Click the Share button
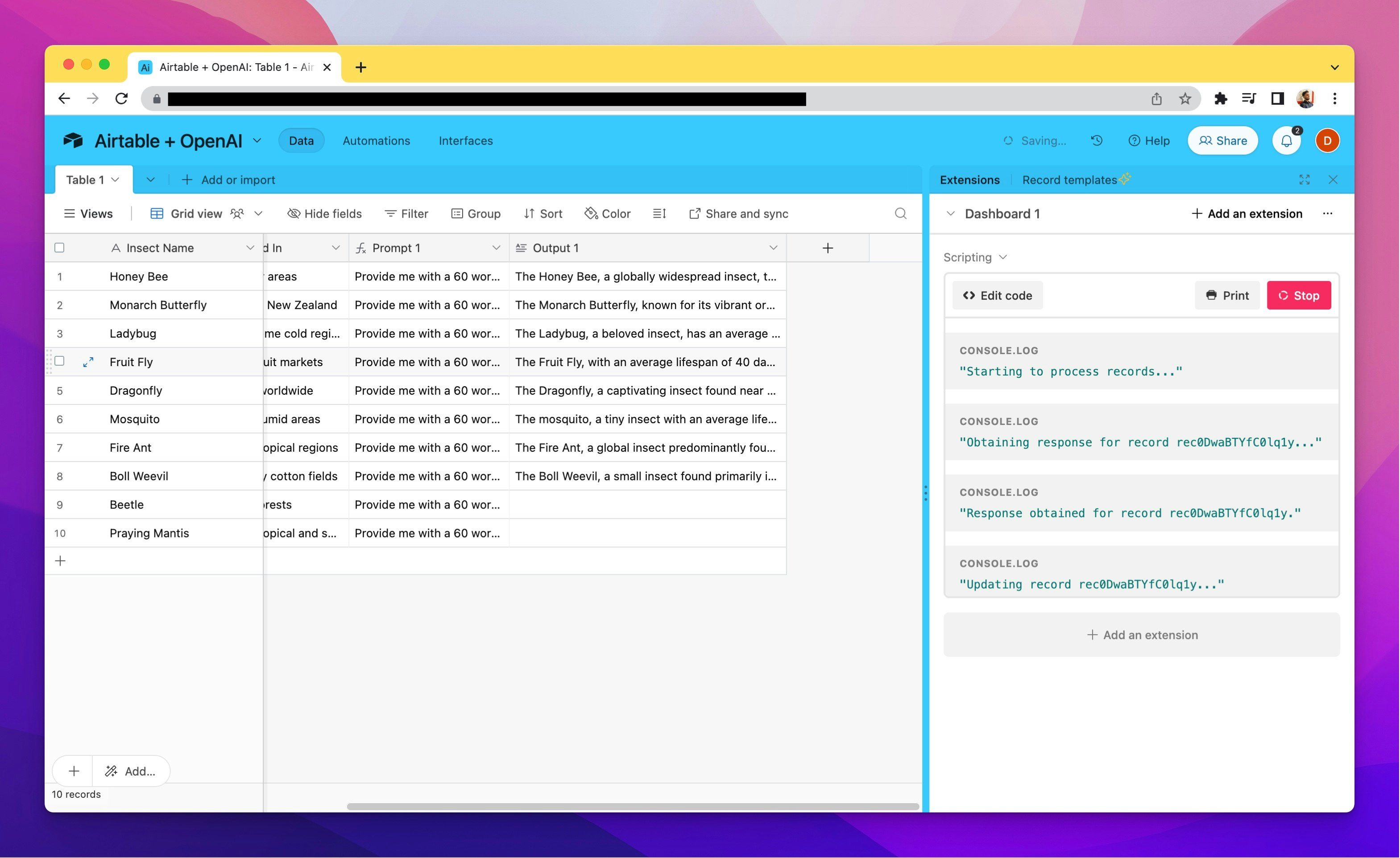This screenshot has width=1400, height=858. click(x=1223, y=140)
